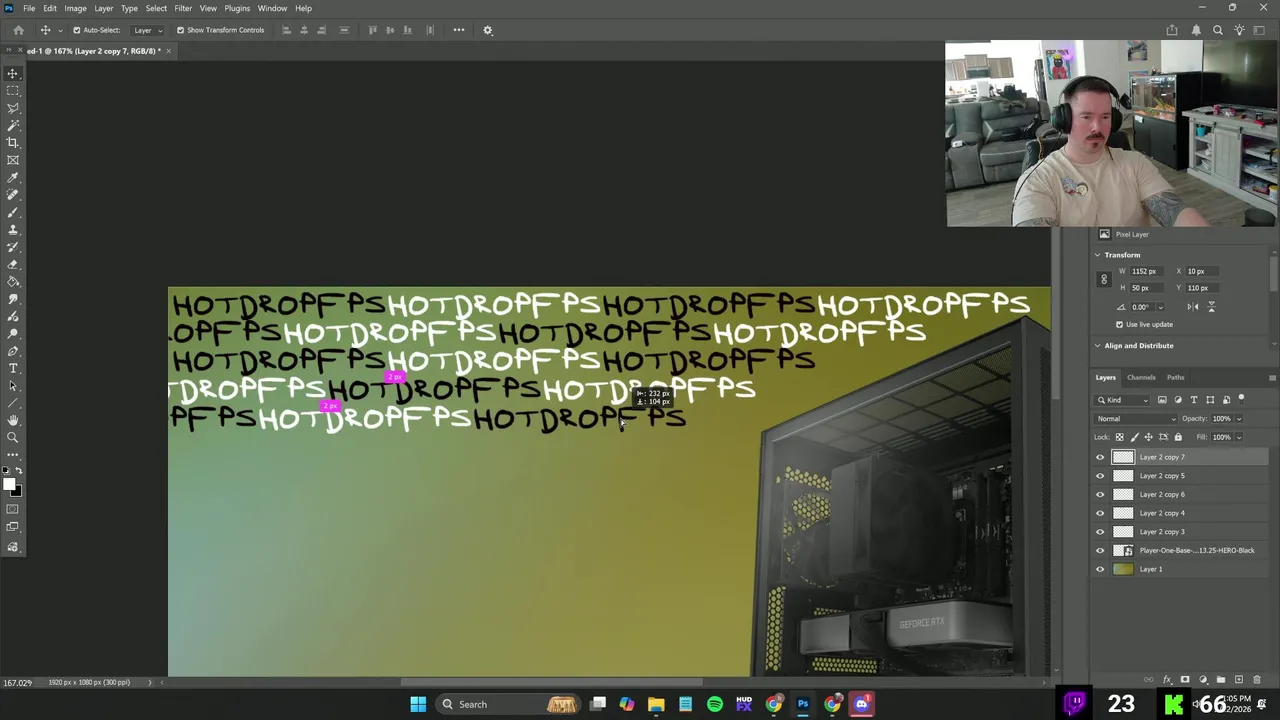Select the Move tool in toolbar

click(x=13, y=73)
